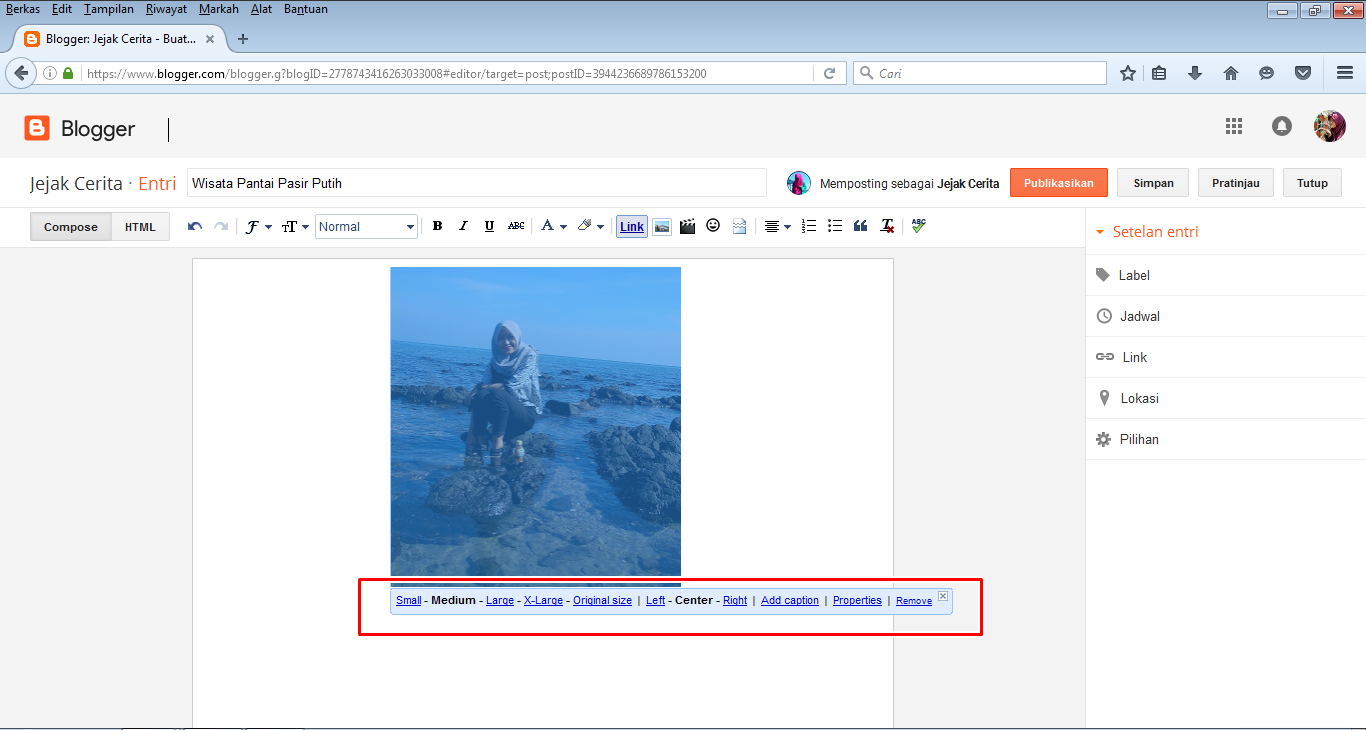Open the Tampilan menu
1366x730 pixels.
click(109, 9)
